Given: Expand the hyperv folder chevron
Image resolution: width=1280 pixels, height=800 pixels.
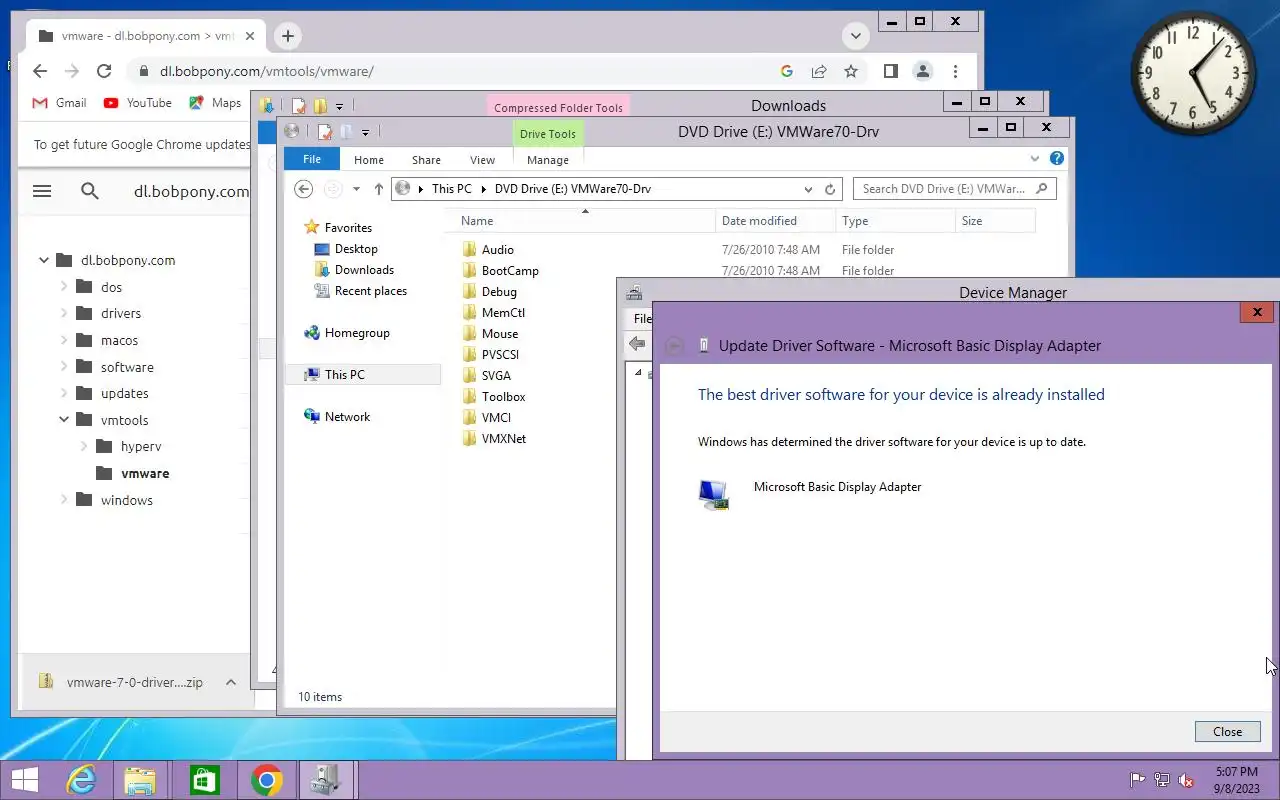Looking at the screenshot, I should point(84,447).
